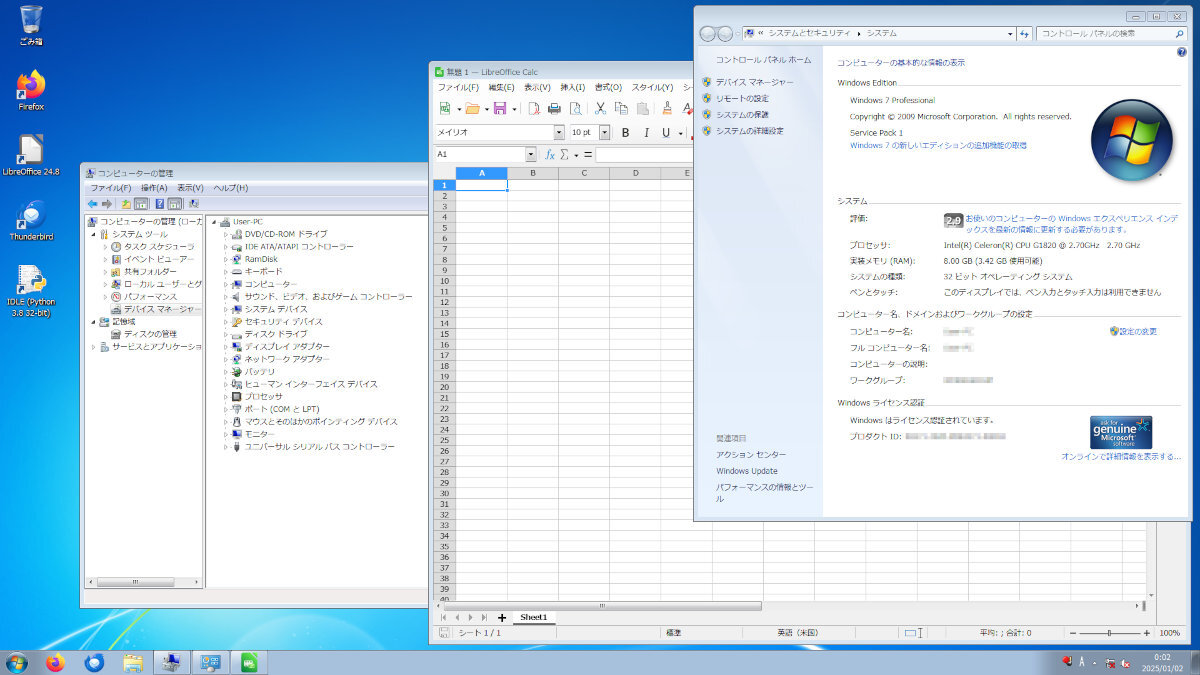1200x675 pixels.
Task: Open the 挿入(I) menu in Calc
Action: 572,87
